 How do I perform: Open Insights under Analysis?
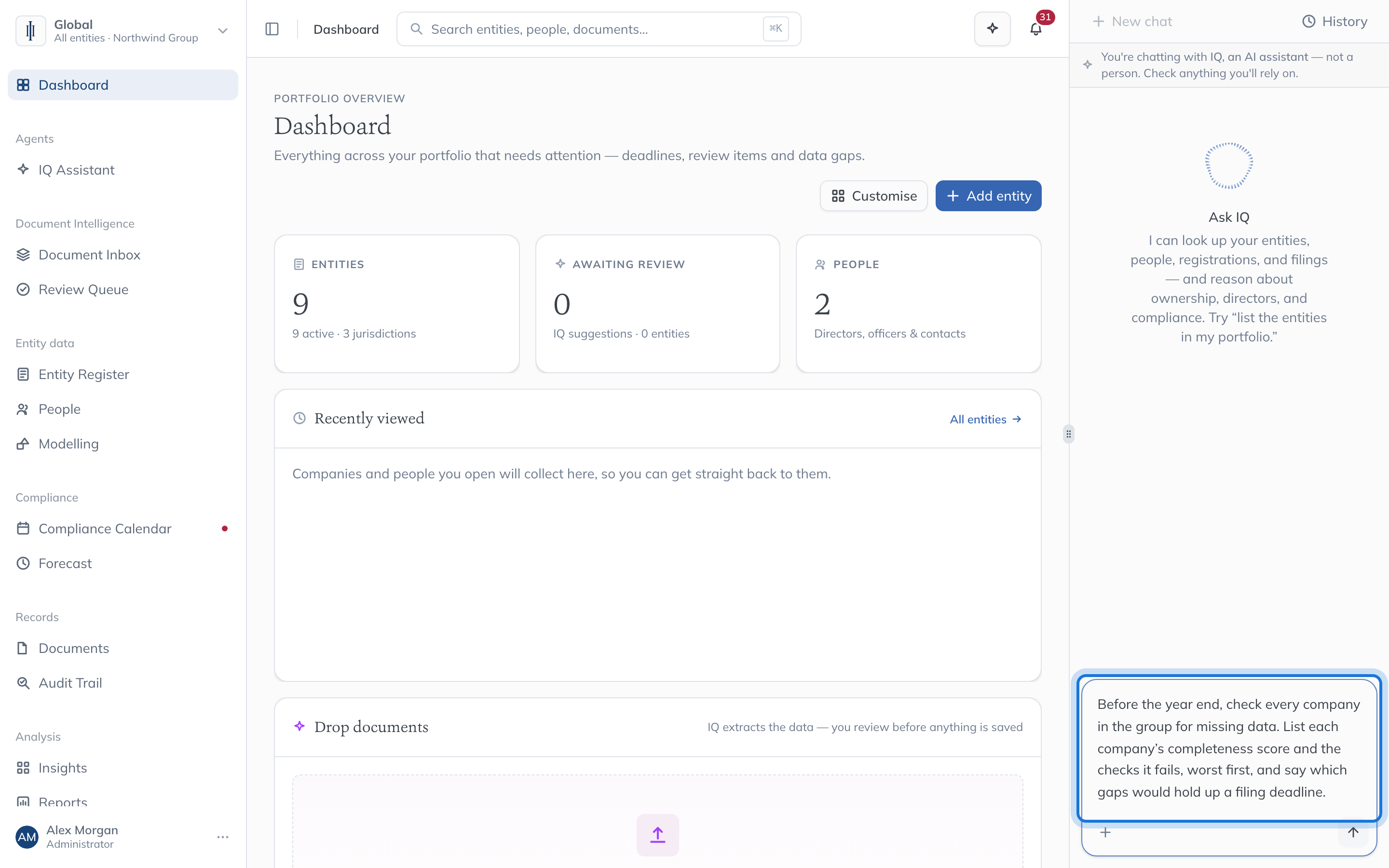[123, 768]
